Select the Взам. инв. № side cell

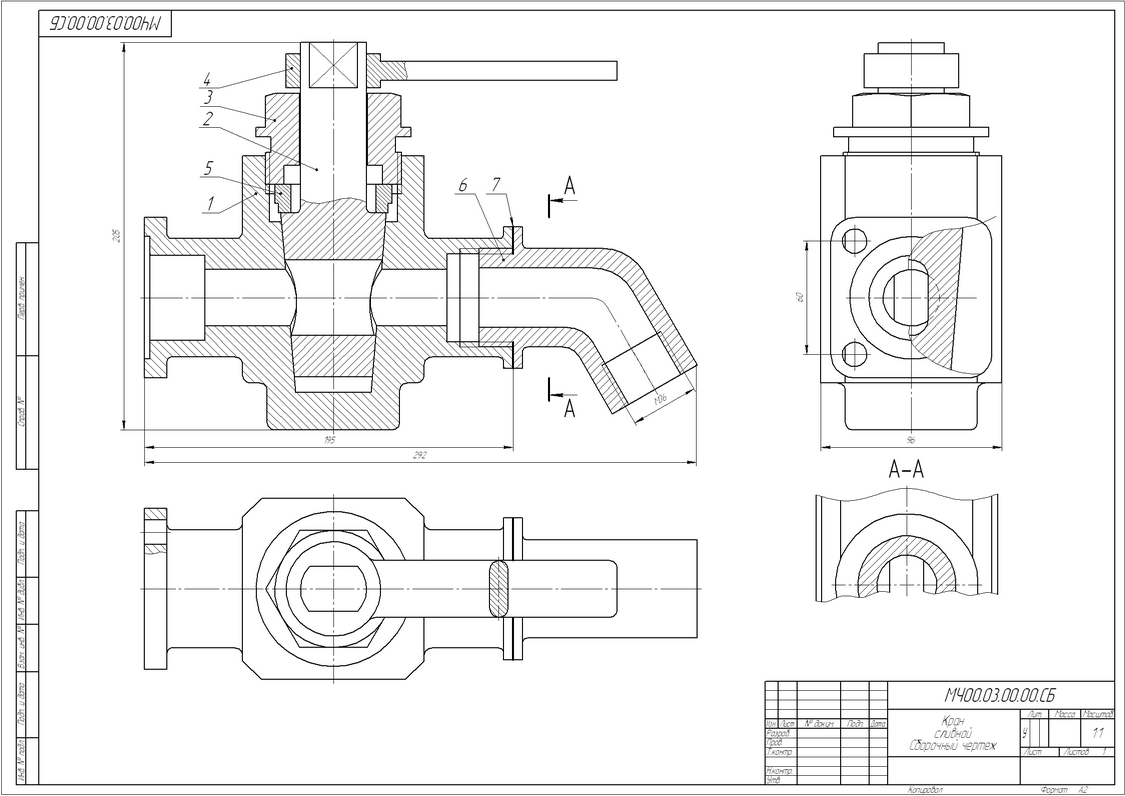[22, 648]
